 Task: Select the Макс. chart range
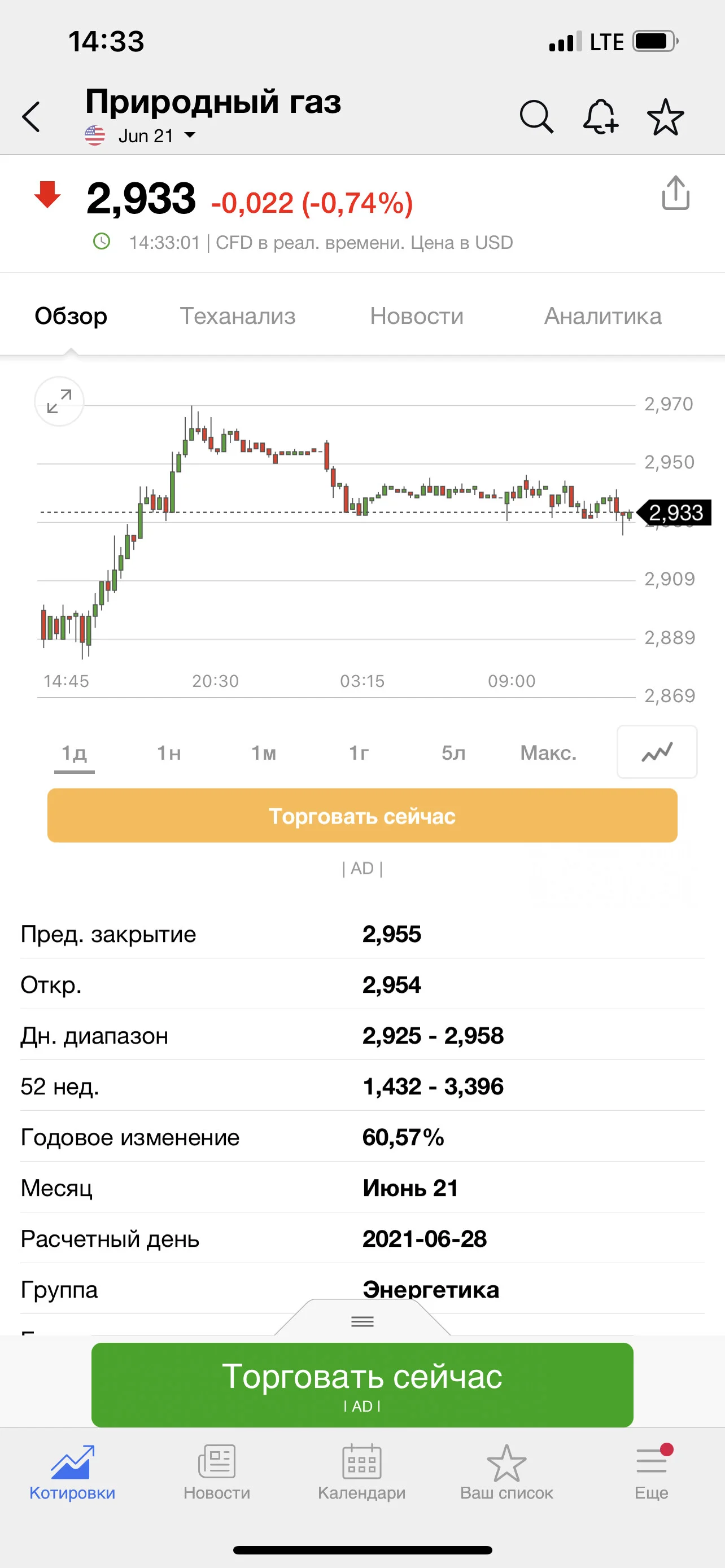tap(548, 753)
